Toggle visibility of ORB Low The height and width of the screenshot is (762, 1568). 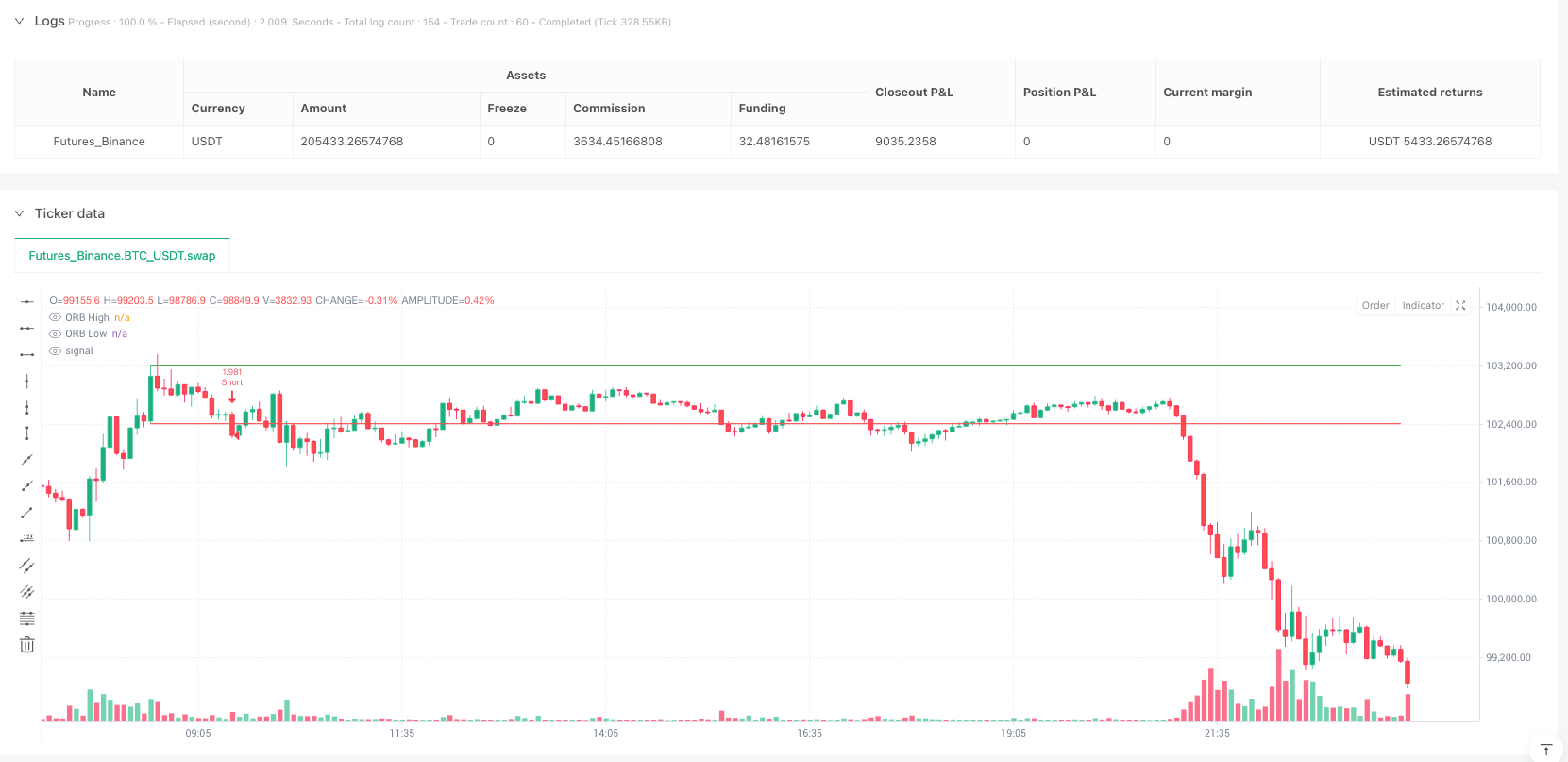point(55,334)
